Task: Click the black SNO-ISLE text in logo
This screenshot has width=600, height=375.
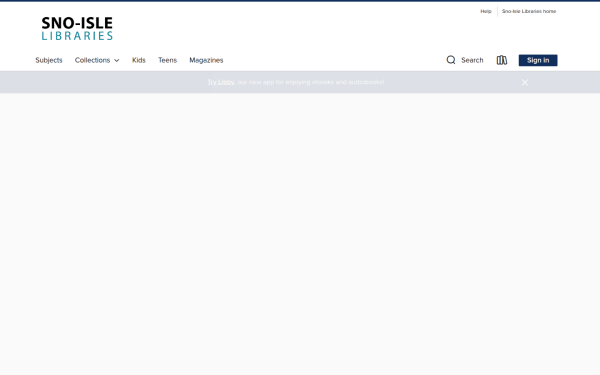Action: coord(77,23)
